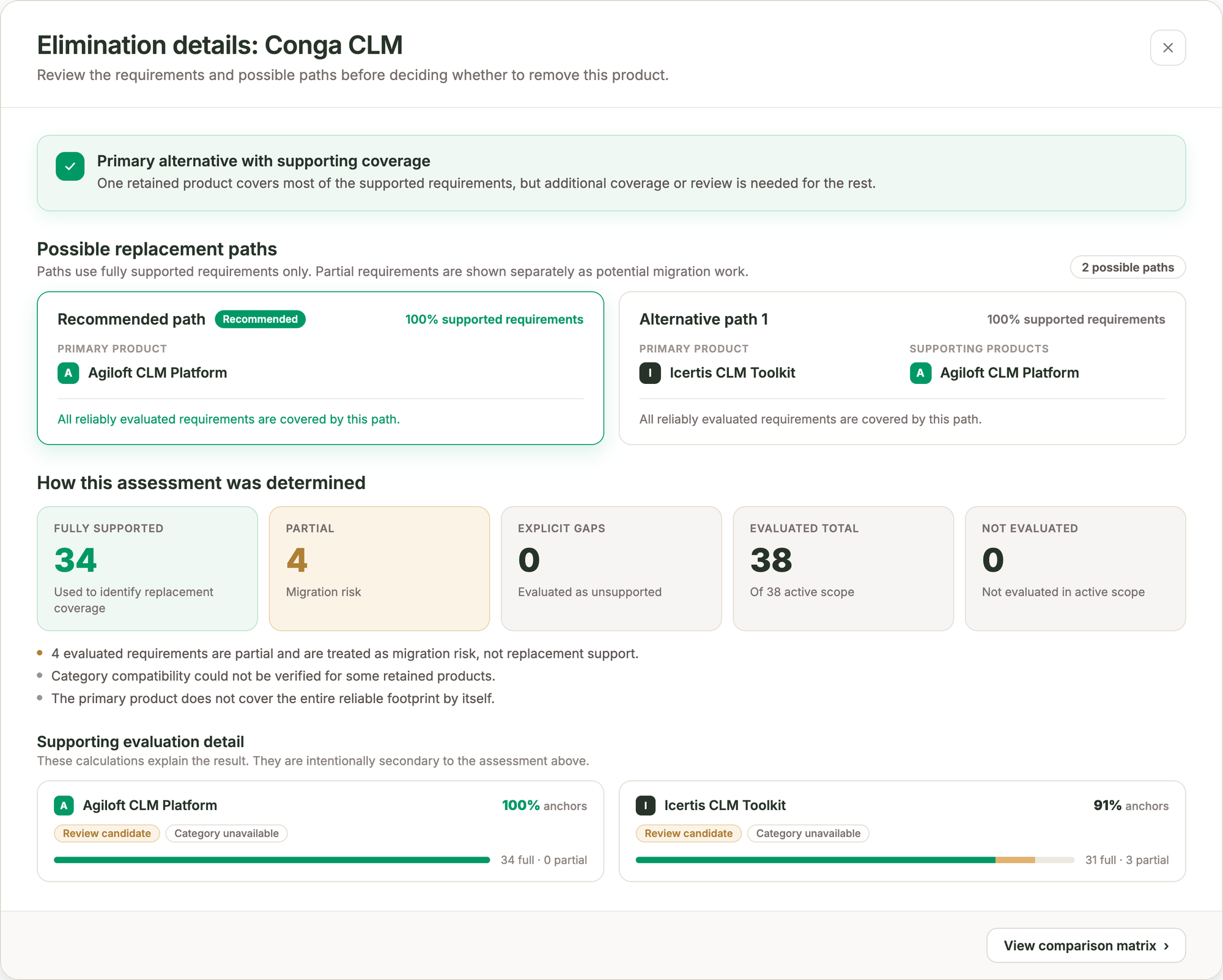Image resolution: width=1223 pixels, height=980 pixels.
Task: Click the Explicit Gaps 0 stat
Action: [611, 569]
